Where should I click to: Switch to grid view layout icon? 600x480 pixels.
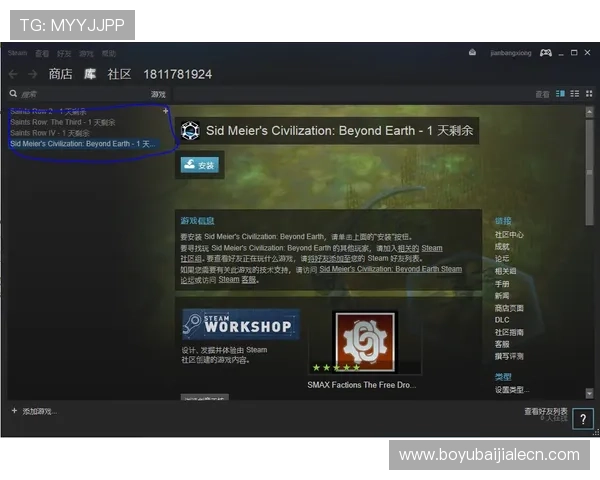click(587, 94)
